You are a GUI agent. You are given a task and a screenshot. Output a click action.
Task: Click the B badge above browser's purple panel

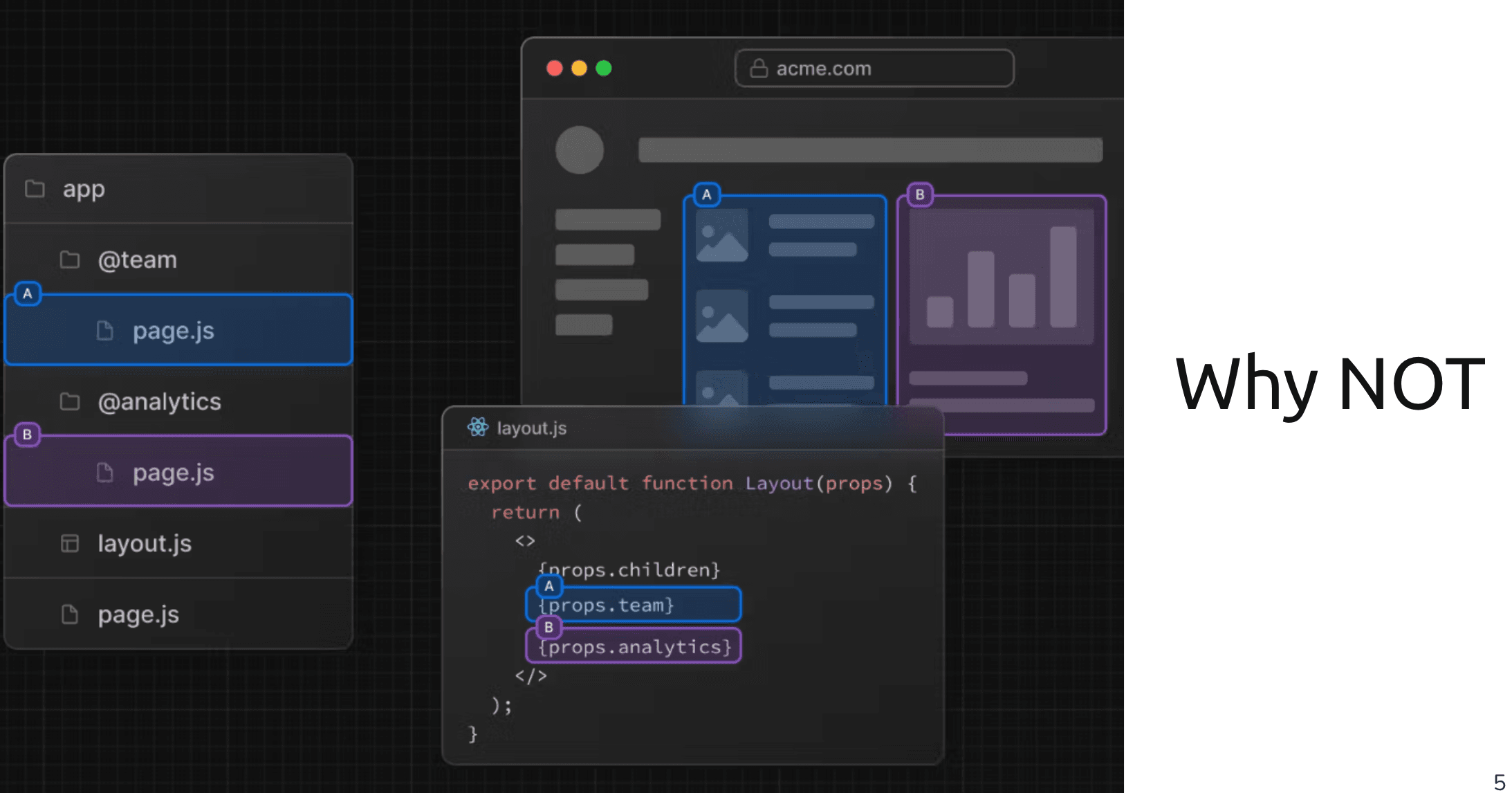point(920,194)
